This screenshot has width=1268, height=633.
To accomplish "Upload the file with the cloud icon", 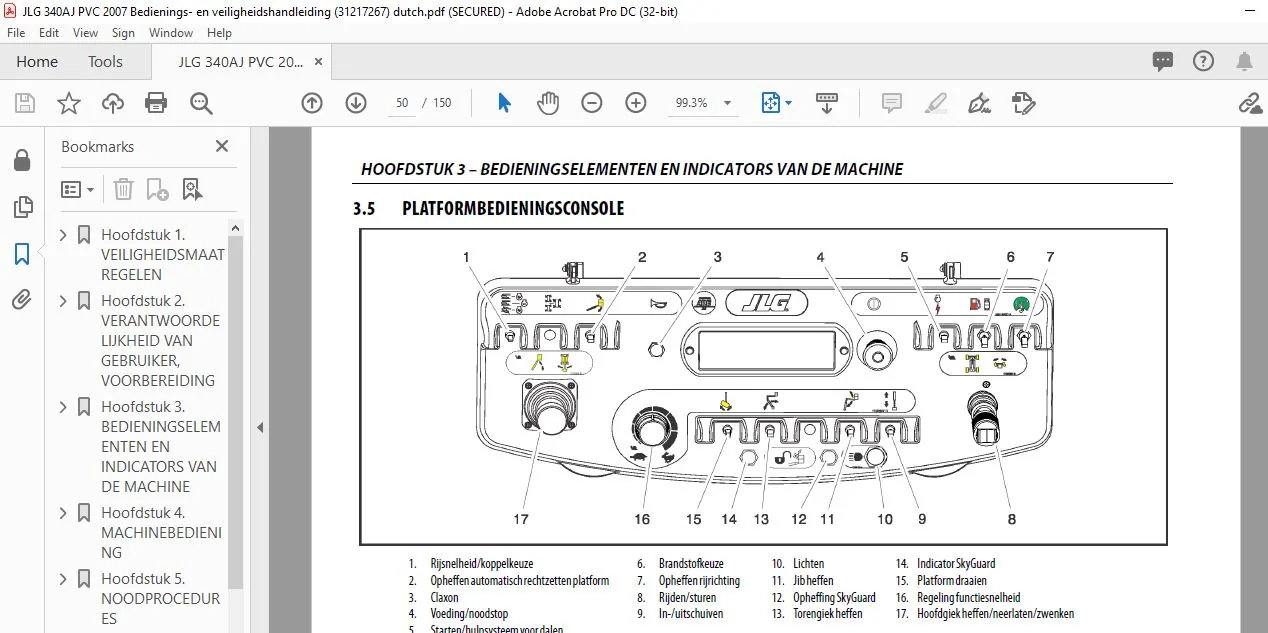I will pos(113,103).
